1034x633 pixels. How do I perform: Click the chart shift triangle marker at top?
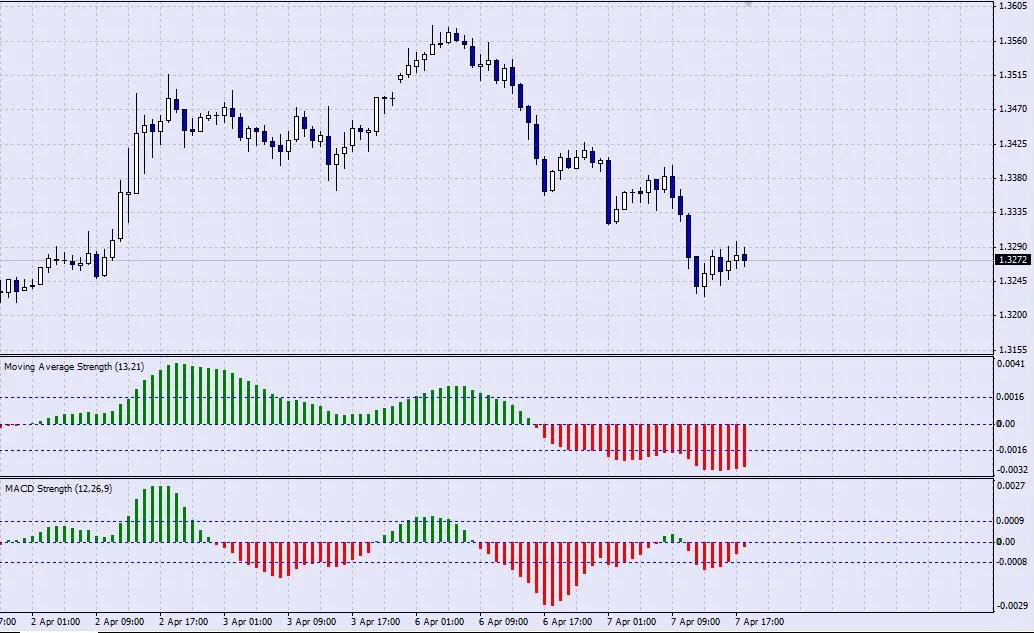click(747, 5)
